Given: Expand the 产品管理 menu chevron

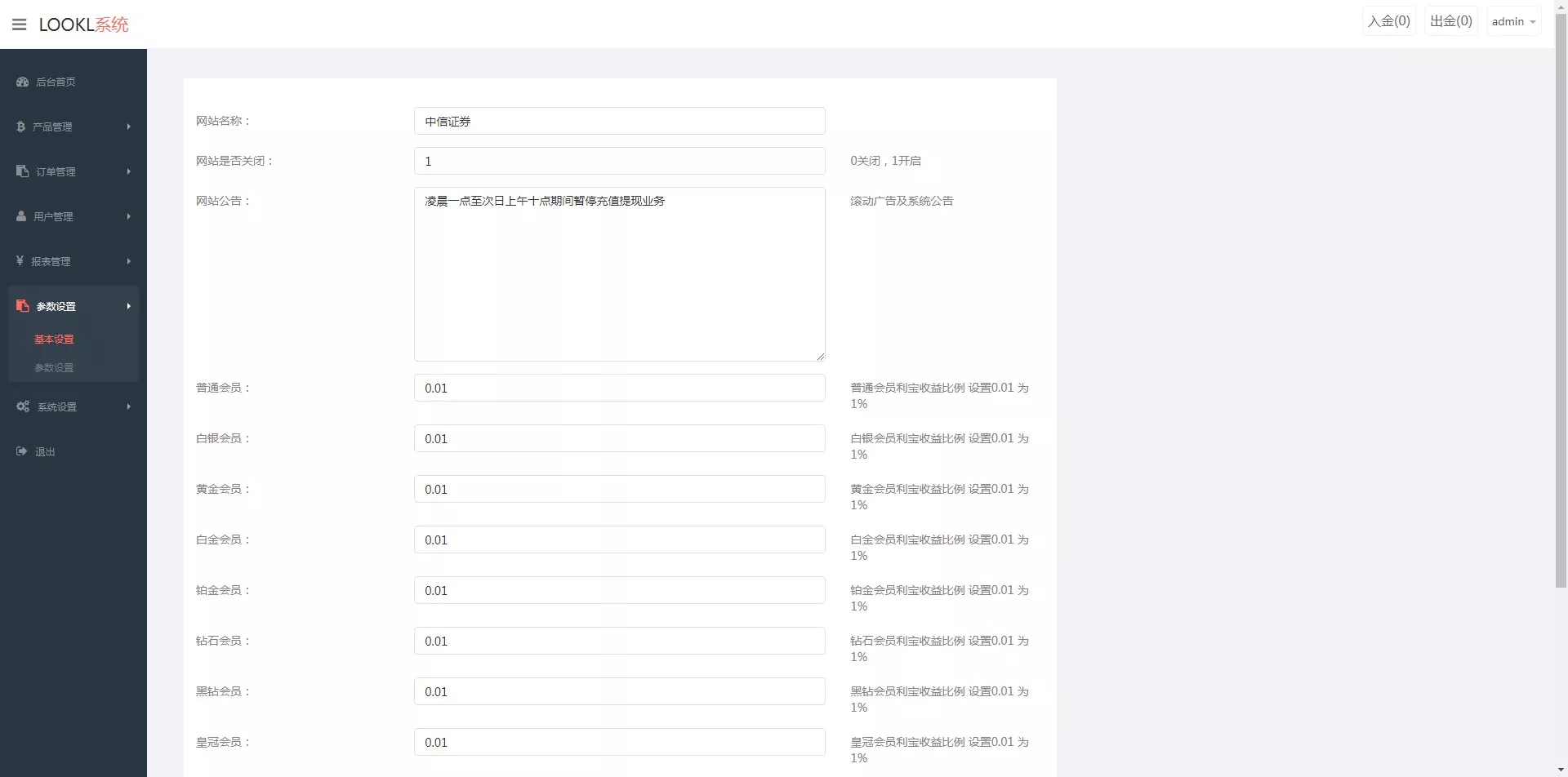Looking at the screenshot, I should [128, 127].
